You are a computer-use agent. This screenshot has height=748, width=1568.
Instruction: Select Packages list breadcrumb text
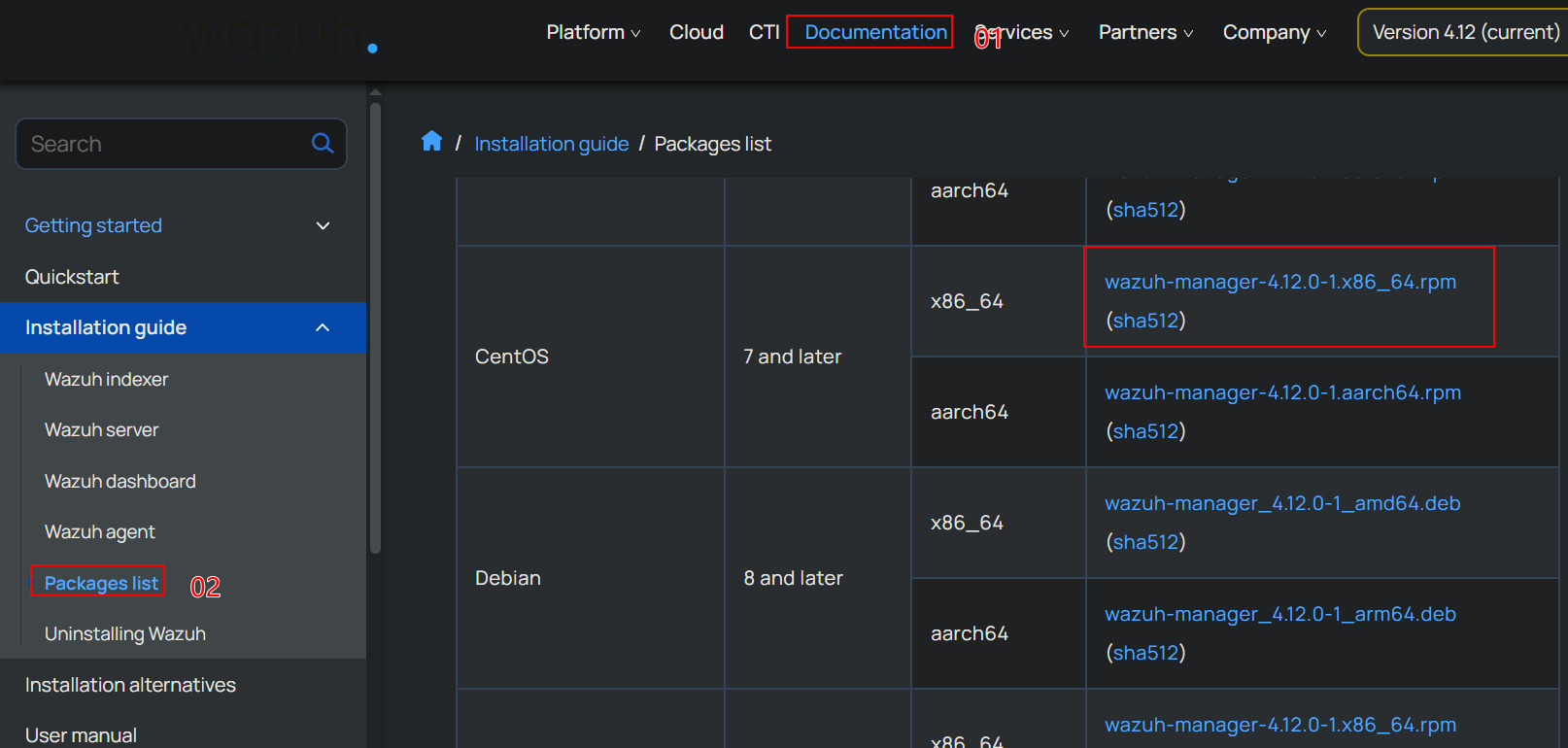(x=712, y=144)
